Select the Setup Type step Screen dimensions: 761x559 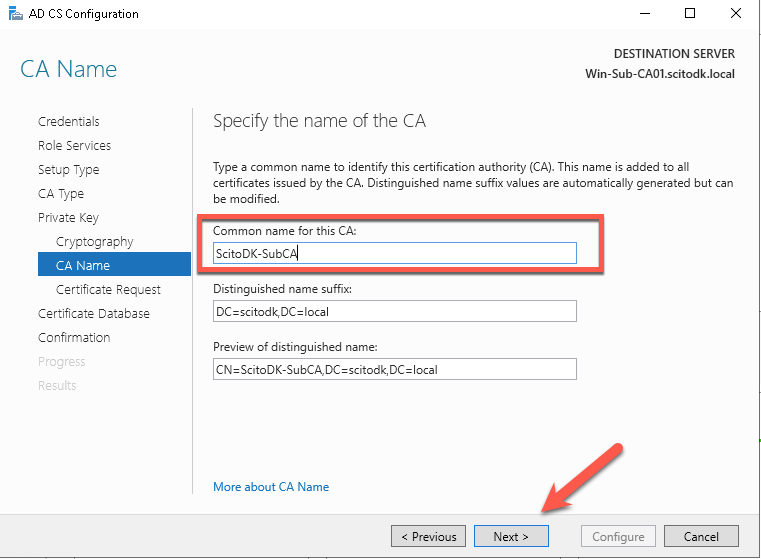tap(68, 169)
